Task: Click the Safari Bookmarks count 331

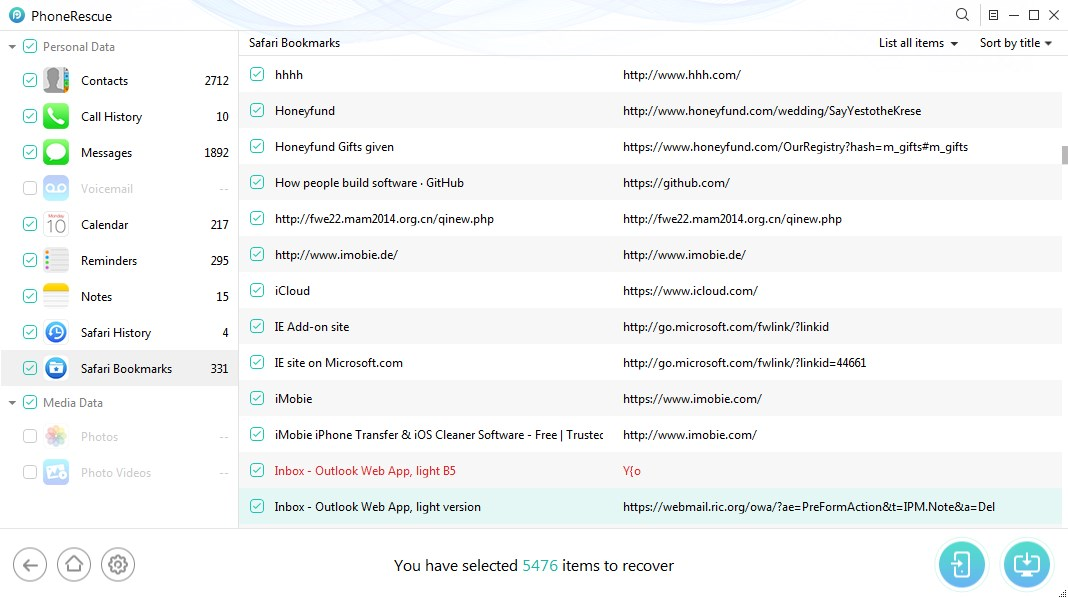Action: click(x=219, y=368)
